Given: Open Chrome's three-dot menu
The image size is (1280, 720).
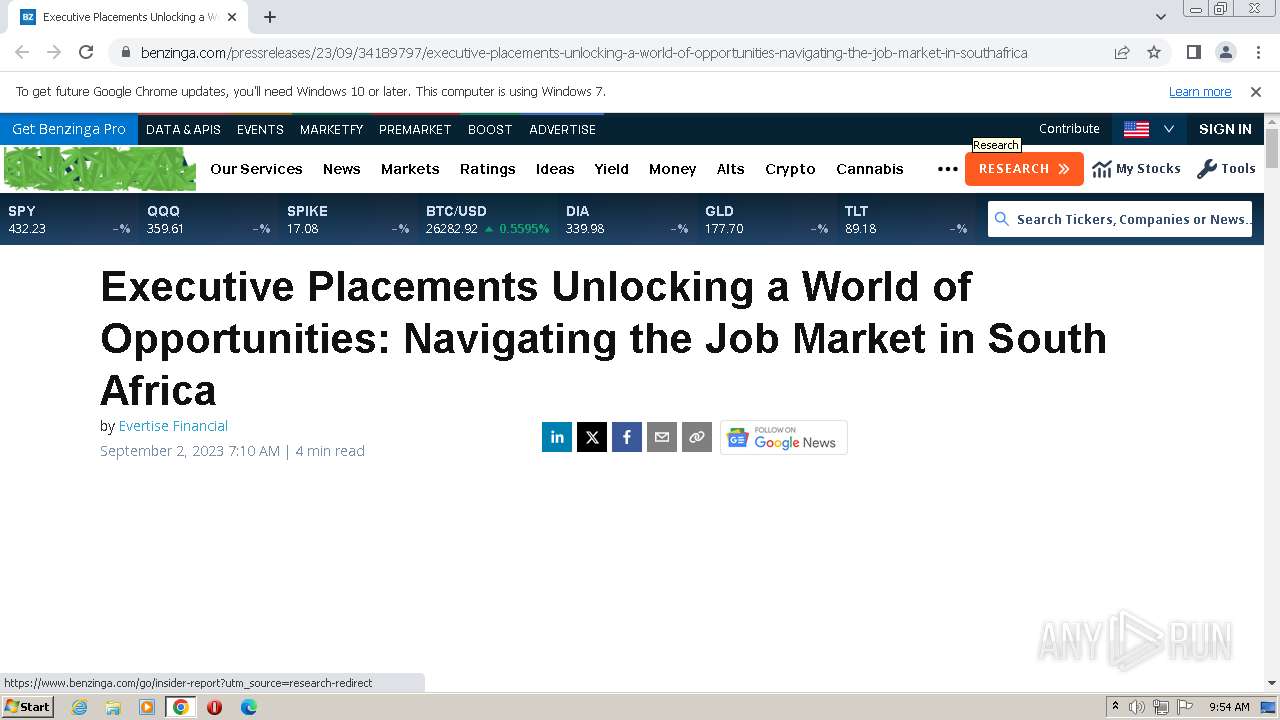Looking at the screenshot, I should click(1258, 52).
